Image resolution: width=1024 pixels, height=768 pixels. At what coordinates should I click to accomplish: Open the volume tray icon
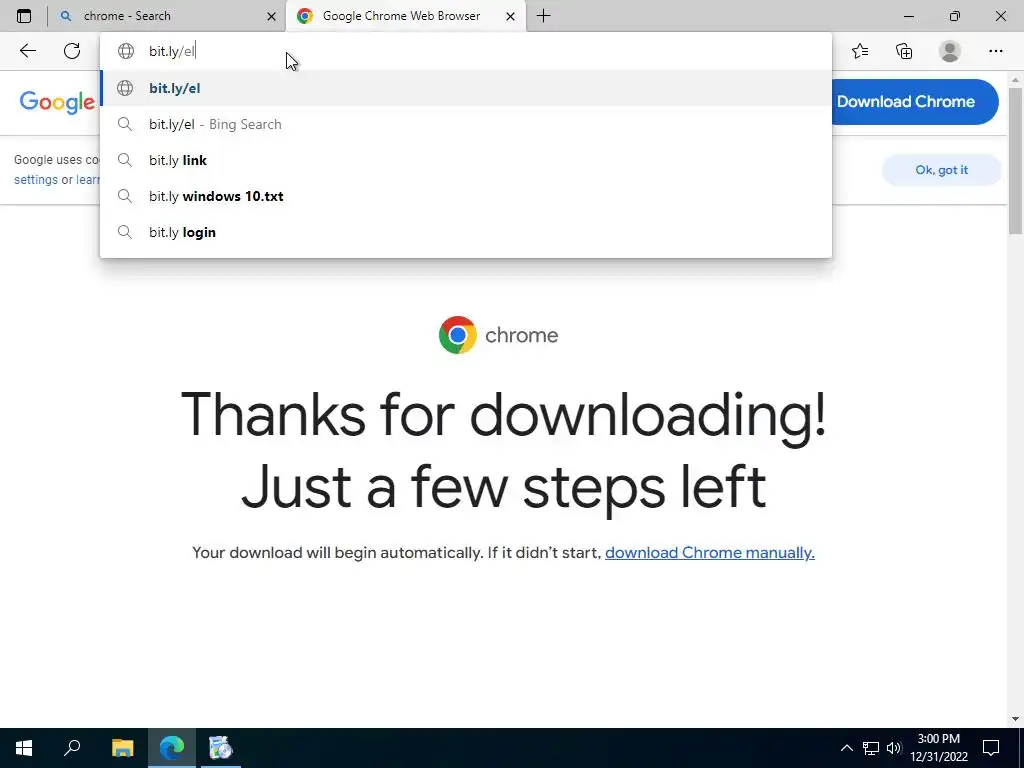(x=894, y=748)
